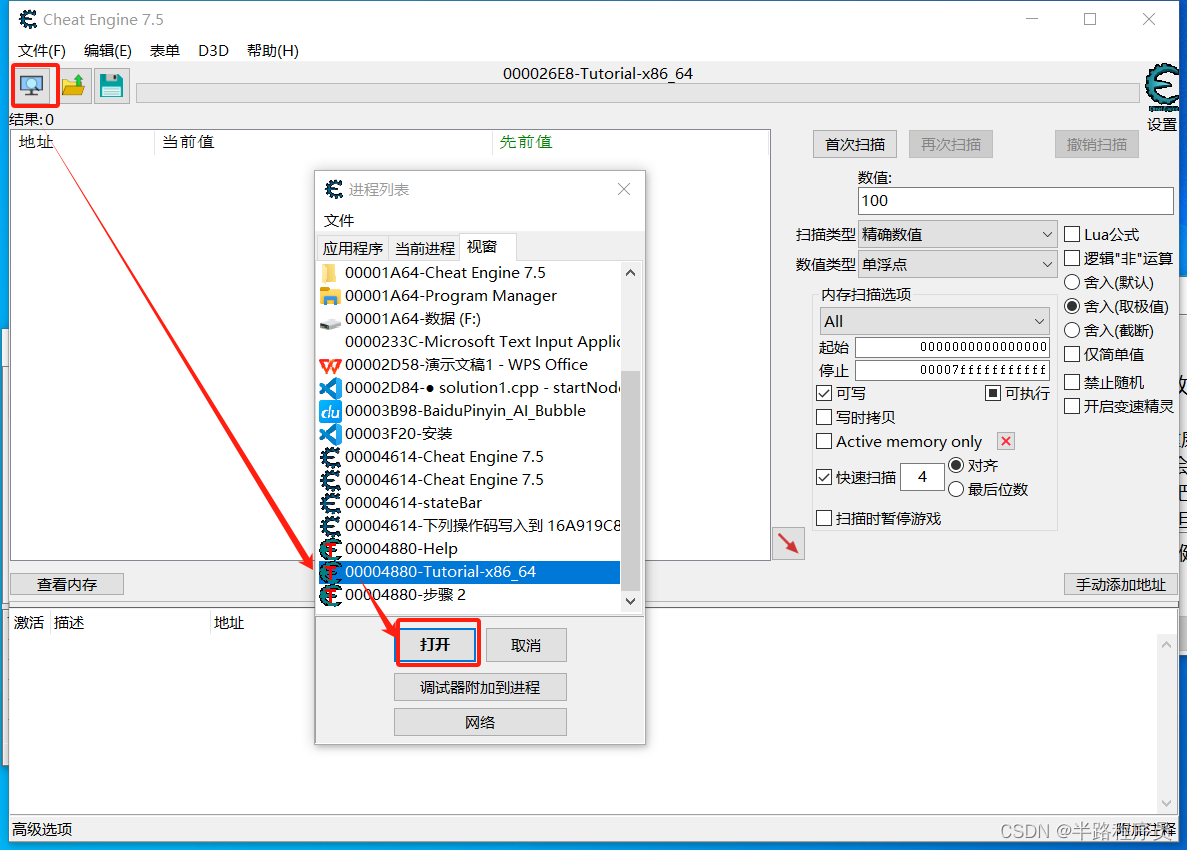Enable Active memory only checkbox
The width and height of the screenshot is (1187, 850).
tap(824, 441)
